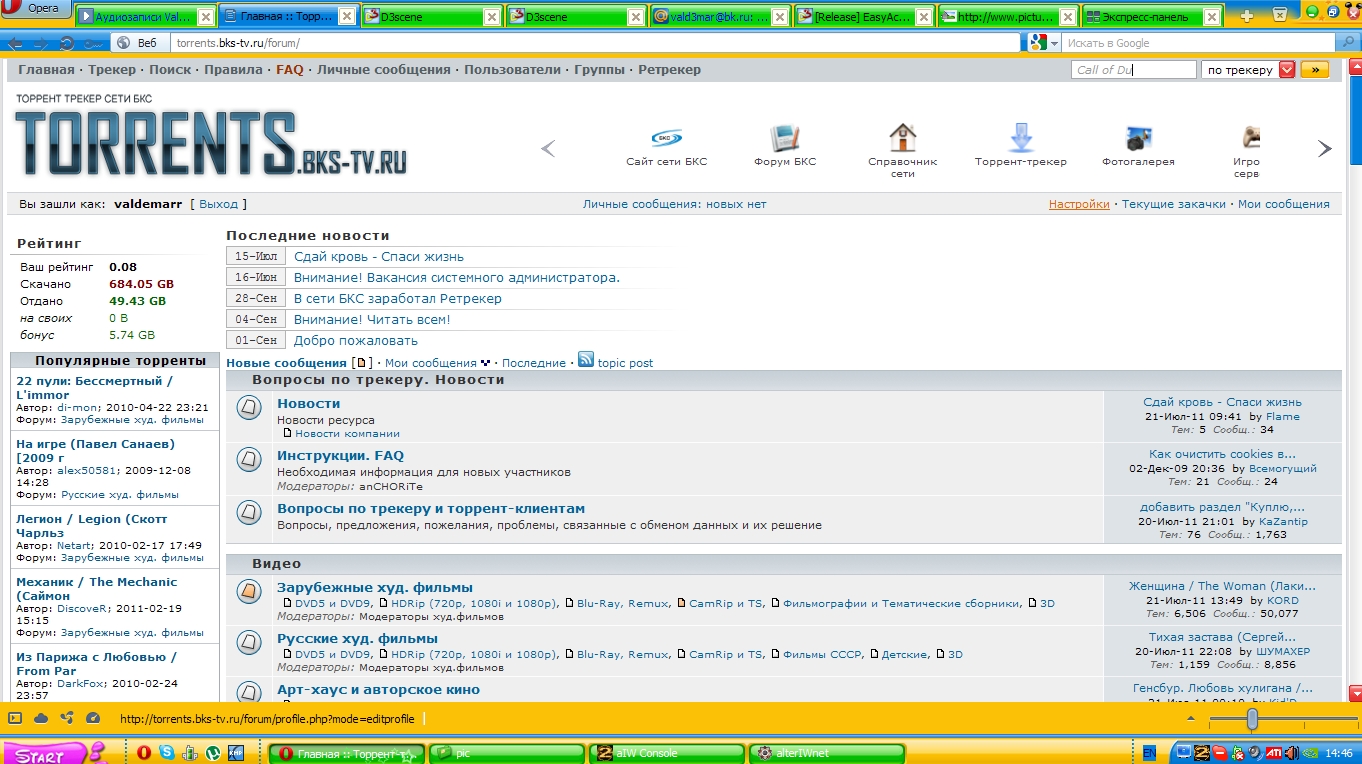Image resolution: width=1362 pixels, height=764 pixels.
Task: Open popular torrent Механик / The Mechanic
Action: coord(96,589)
